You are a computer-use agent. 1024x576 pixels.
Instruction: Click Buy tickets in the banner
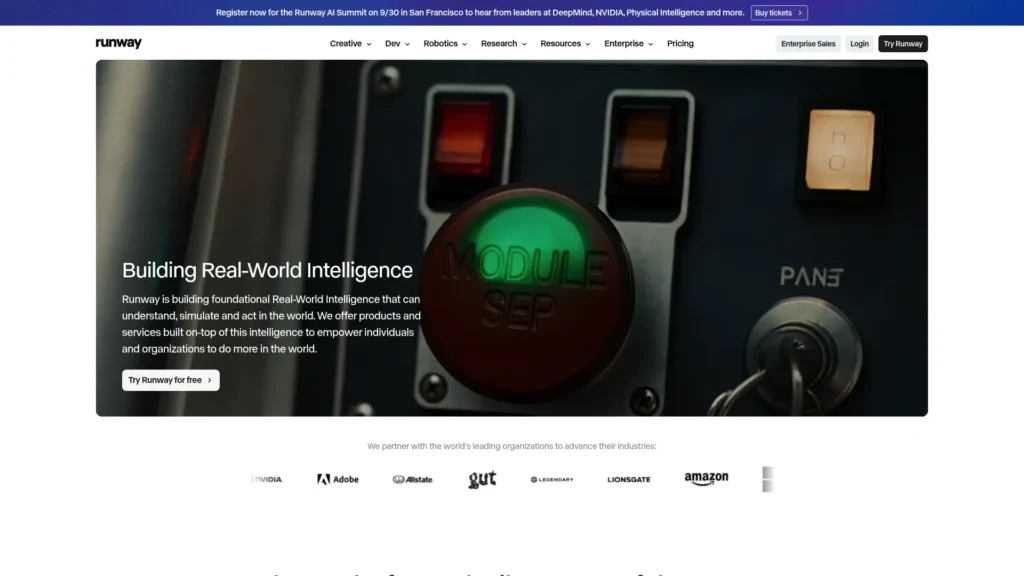point(778,12)
